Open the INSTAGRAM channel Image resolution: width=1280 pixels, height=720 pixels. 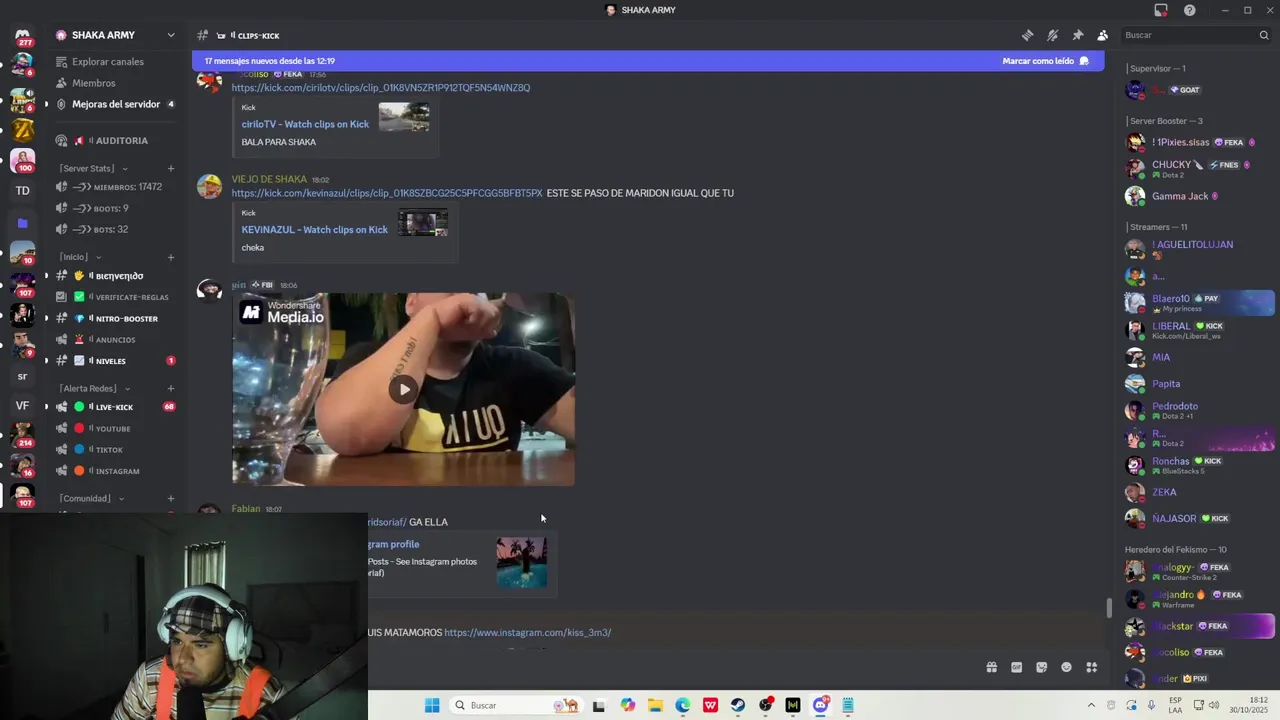pos(116,471)
